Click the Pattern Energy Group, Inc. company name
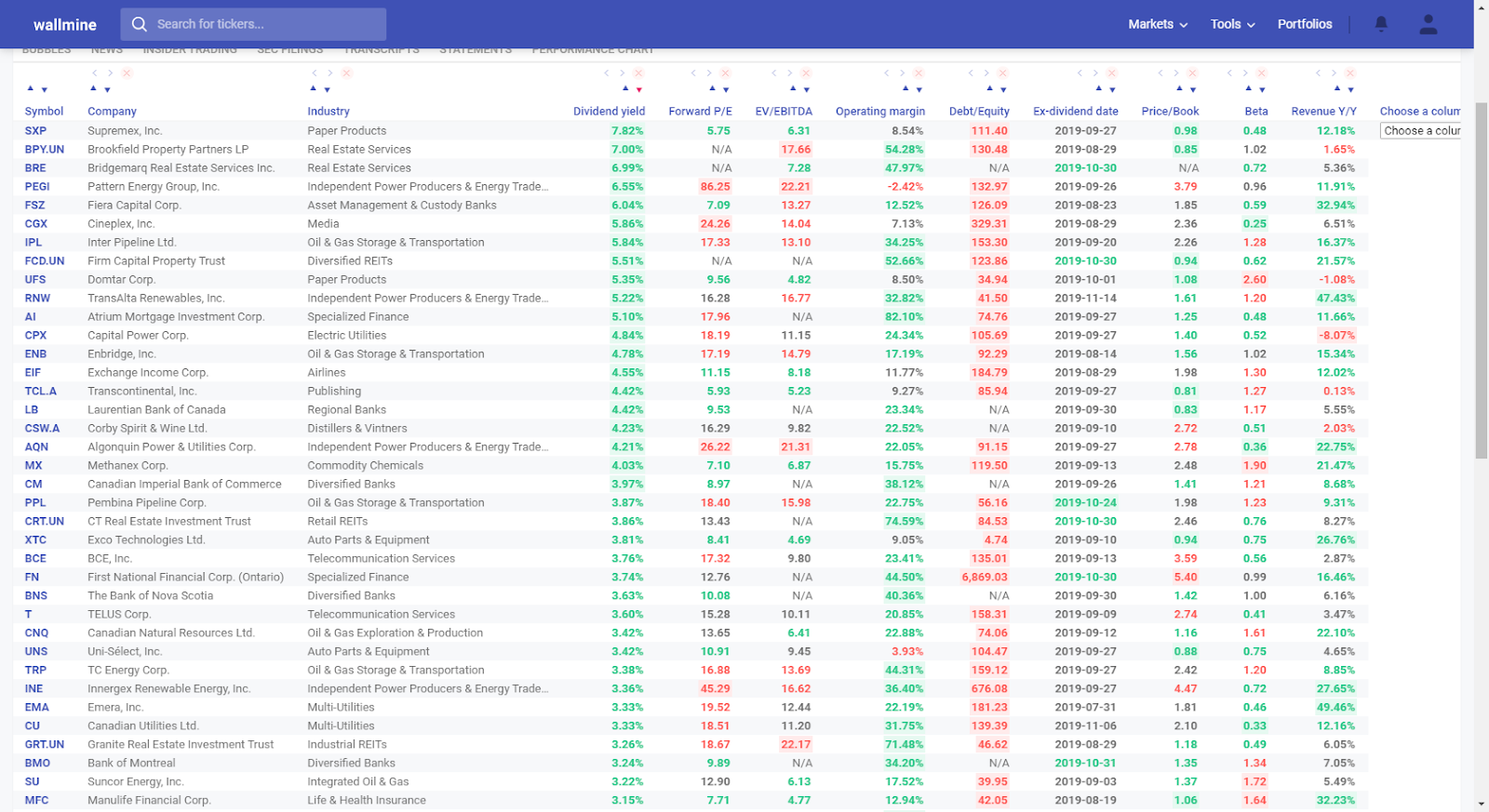Viewport: 1489px width, 812px height. click(154, 187)
